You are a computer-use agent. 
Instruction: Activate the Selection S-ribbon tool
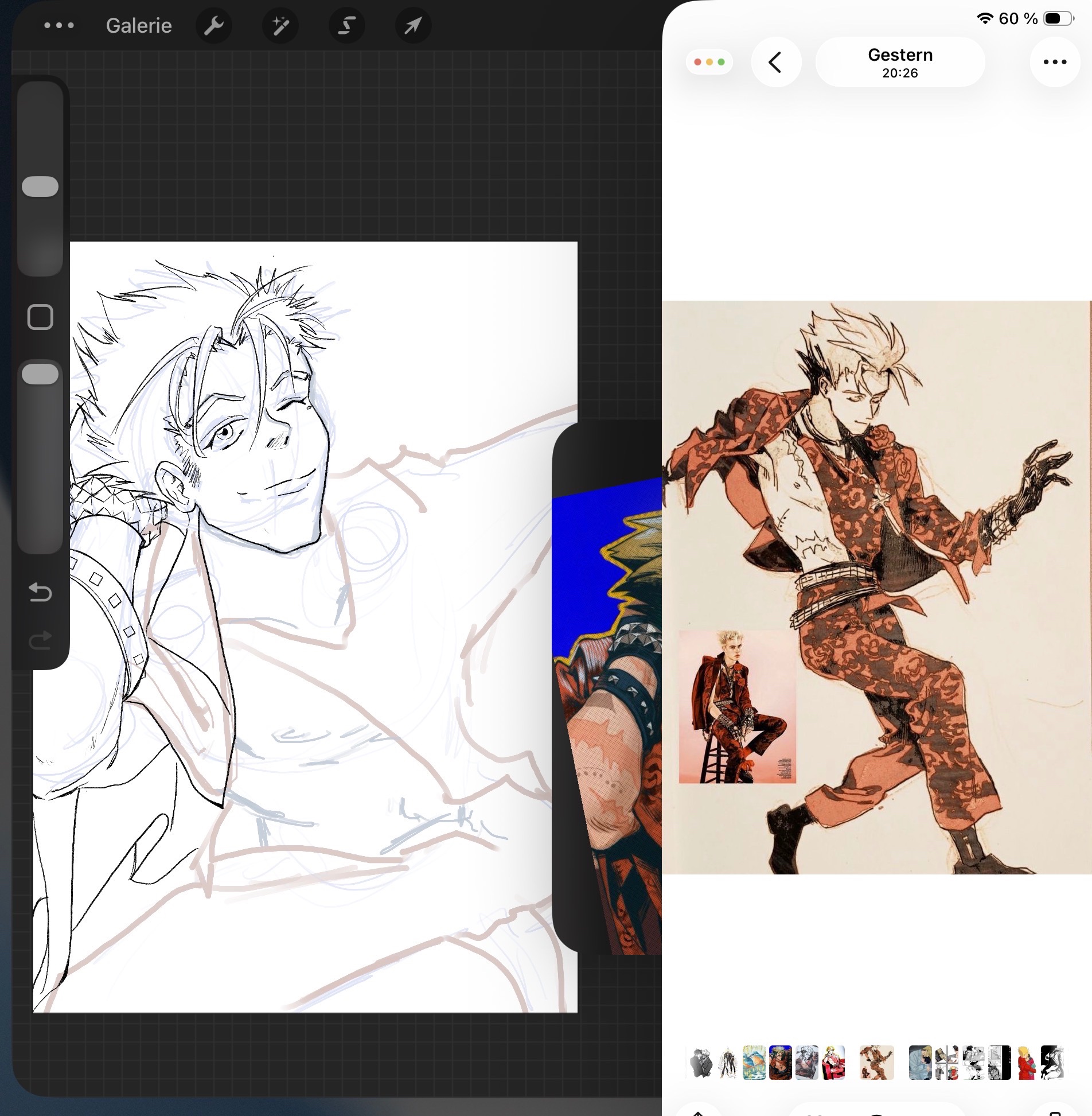tap(346, 26)
